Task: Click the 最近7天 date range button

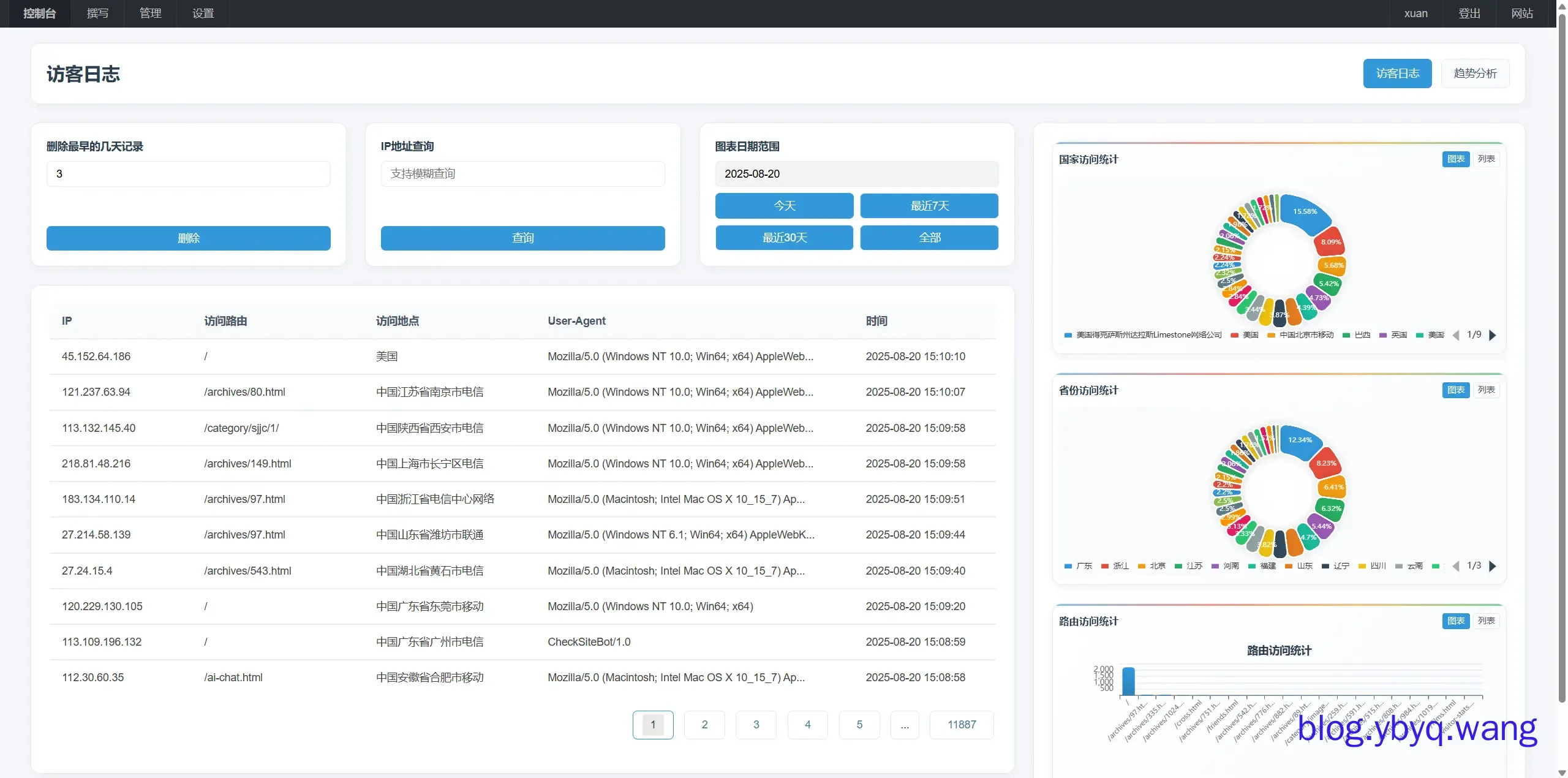Action: pyautogui.click(x=929, y=206)
